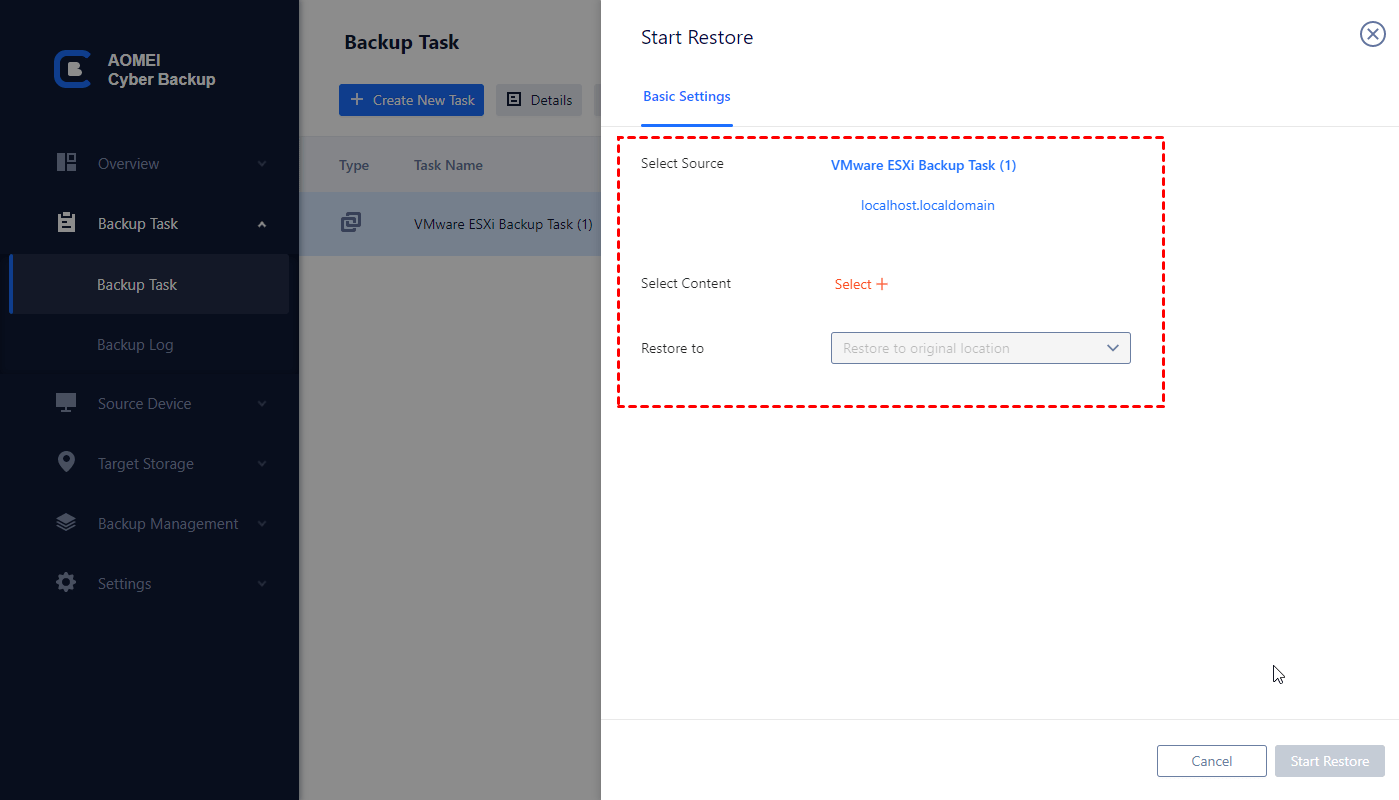Click the Backup Task clipboard icon
The height and width of the screenshot is (800, 1399).
pyautogui.click(x=66, y=223)
